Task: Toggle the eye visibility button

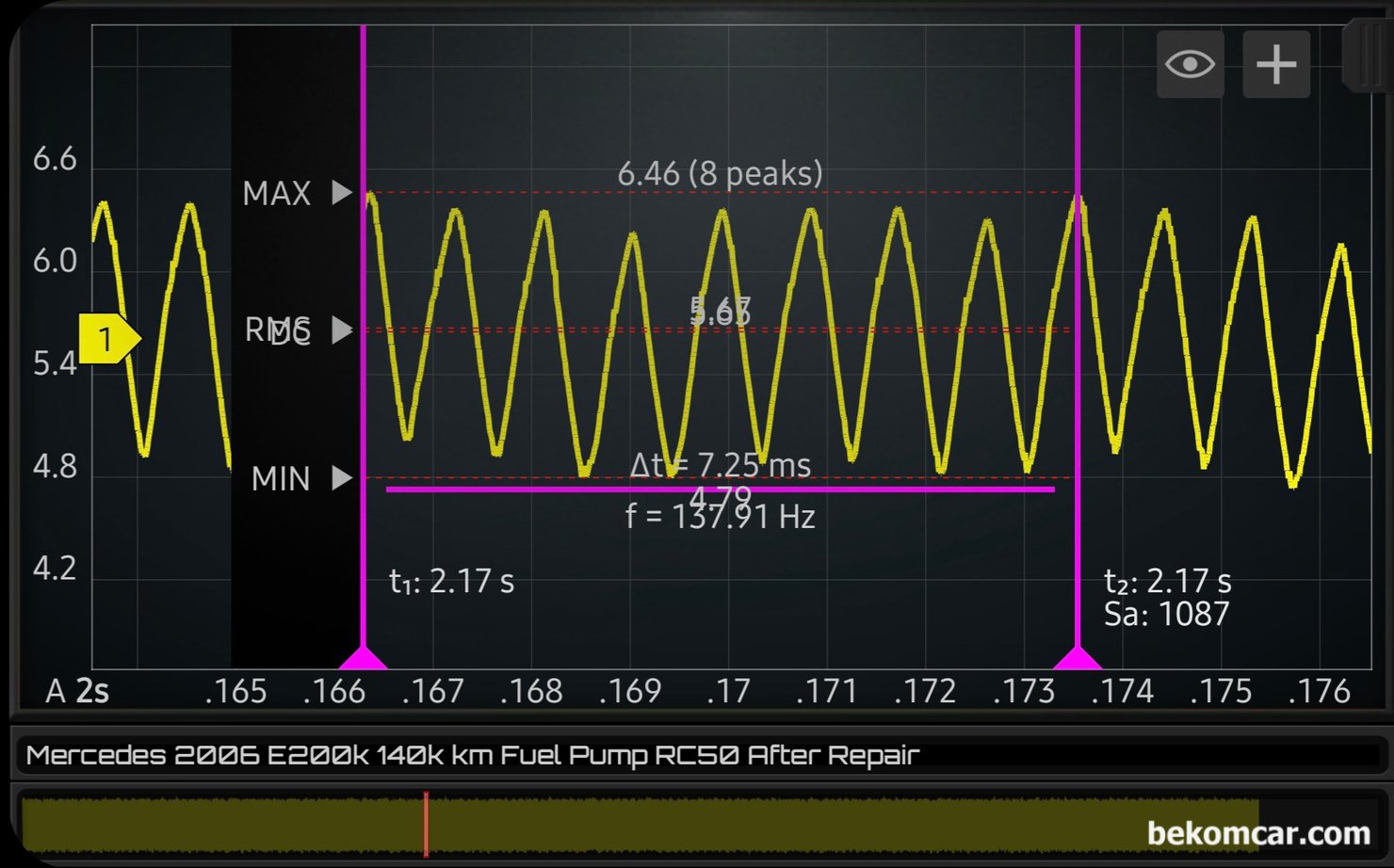Action: [x=1190, y=64]
